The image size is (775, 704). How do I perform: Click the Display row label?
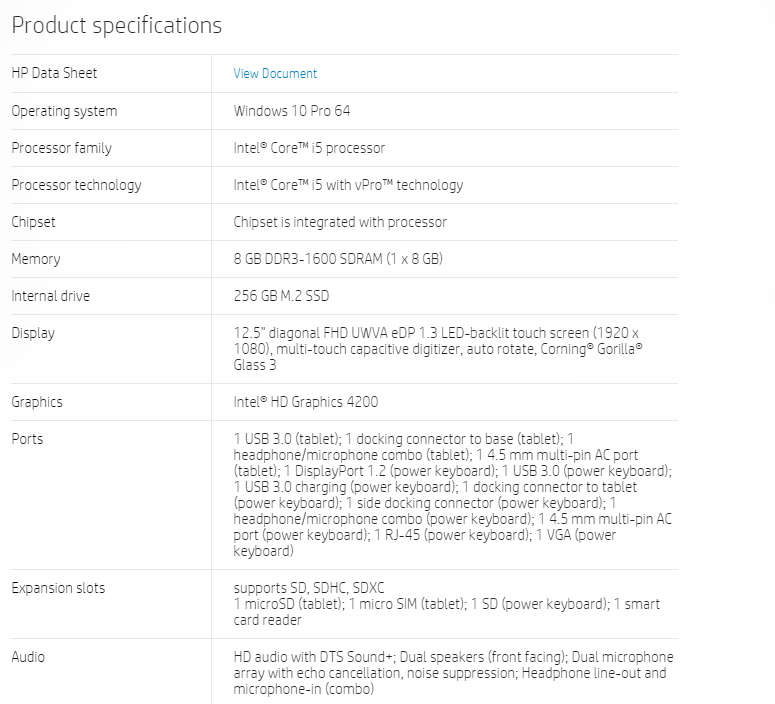click(x=33, y=333)
